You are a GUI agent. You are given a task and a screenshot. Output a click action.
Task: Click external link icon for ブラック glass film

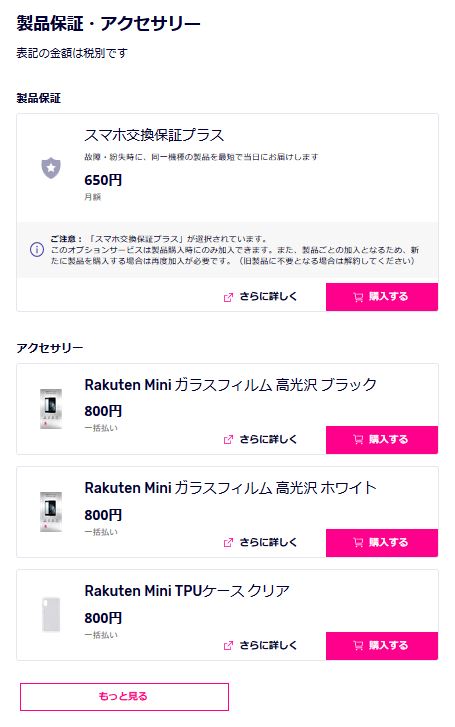(228, 440)
